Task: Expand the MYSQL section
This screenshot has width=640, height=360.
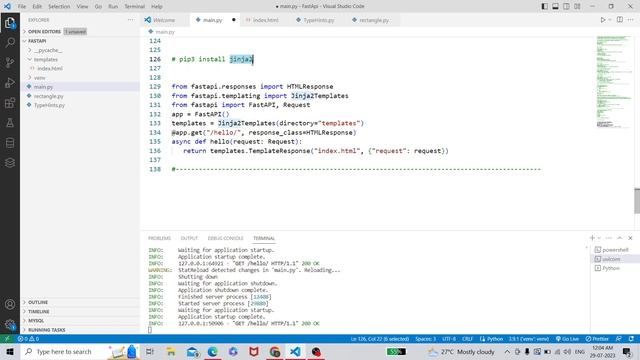Action: 36,321
